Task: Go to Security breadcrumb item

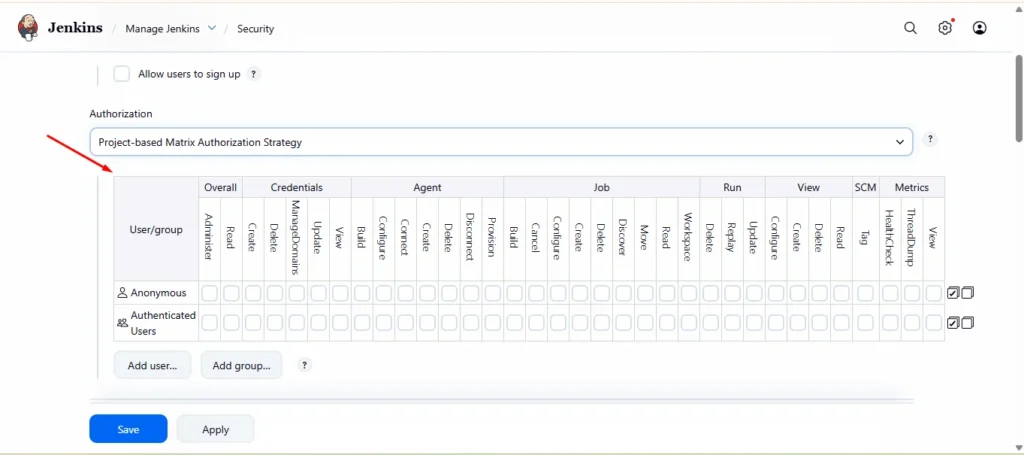Action: click(255, 29)
